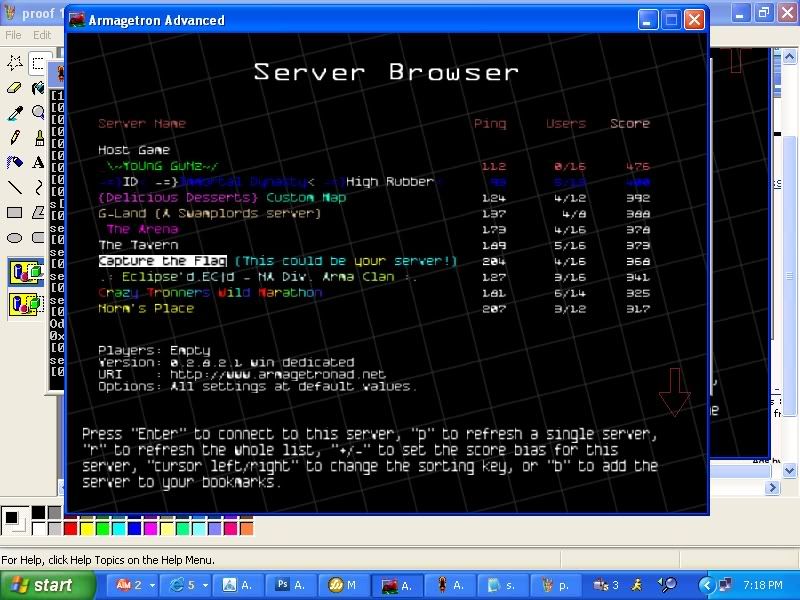Screen dimensions: 800x600
Task: Pick the bright green color swatch
Action: click(x=103, y=529)
